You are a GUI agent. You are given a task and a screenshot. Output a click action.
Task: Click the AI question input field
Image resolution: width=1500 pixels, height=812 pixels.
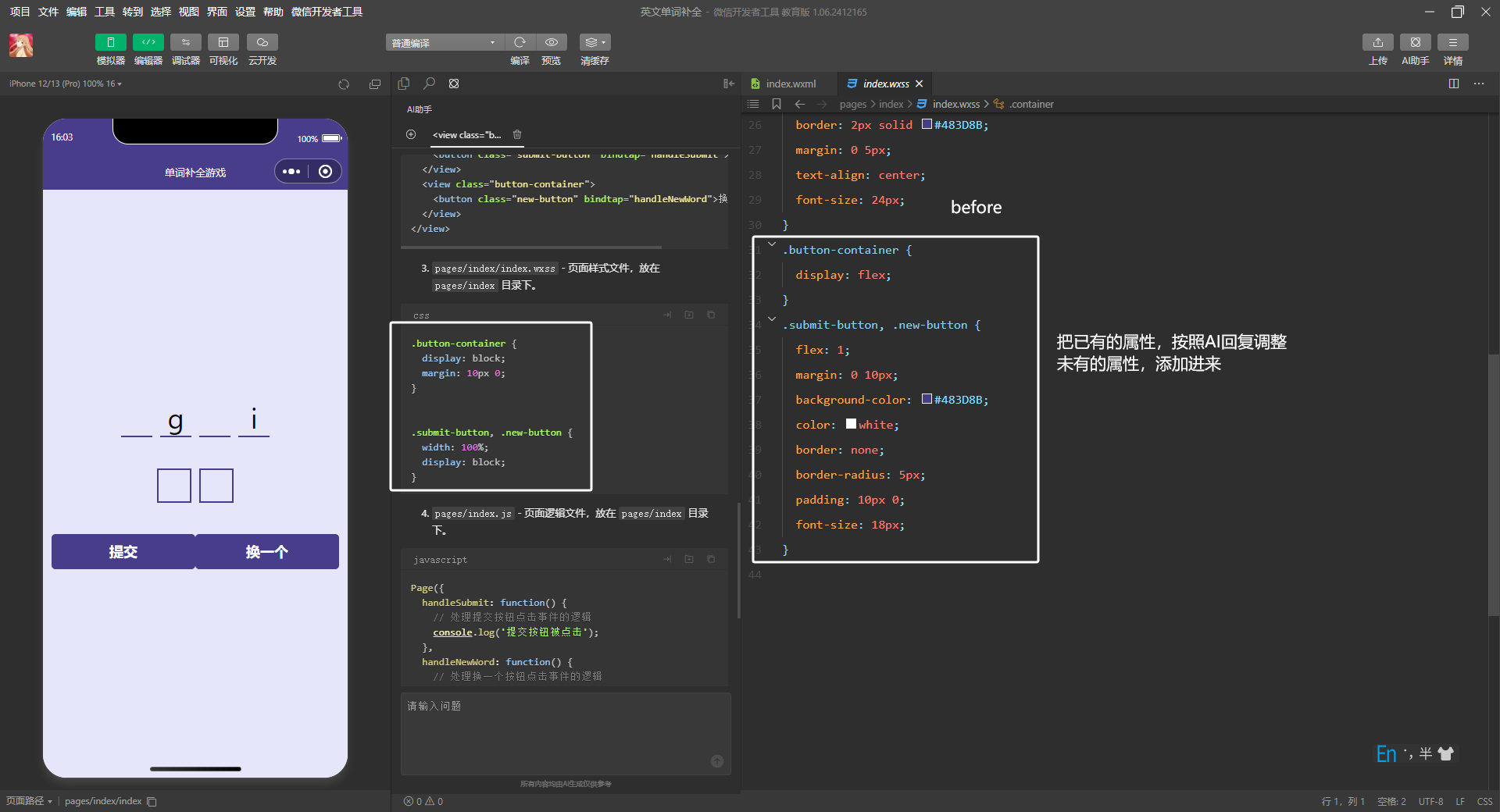pyautogui.click(x=566, y=733)
